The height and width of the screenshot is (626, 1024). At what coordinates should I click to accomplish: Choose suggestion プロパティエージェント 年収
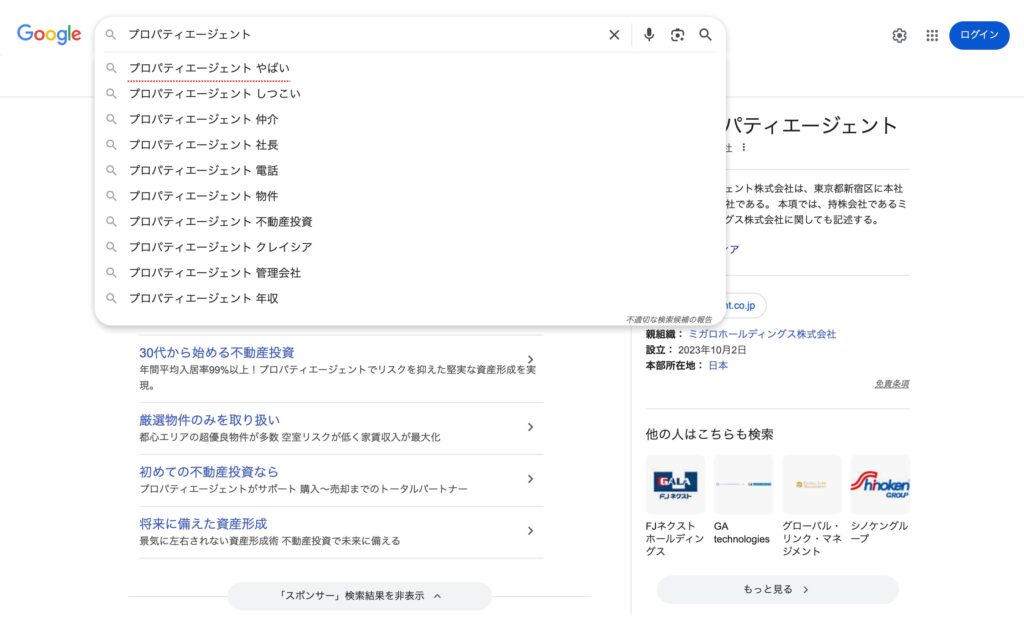pos(203,298)
